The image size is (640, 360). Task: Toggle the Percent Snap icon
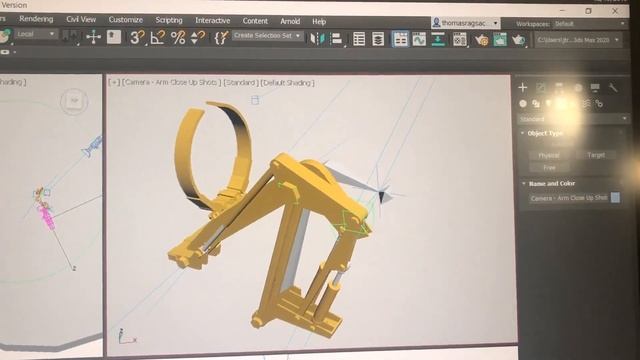178,38
